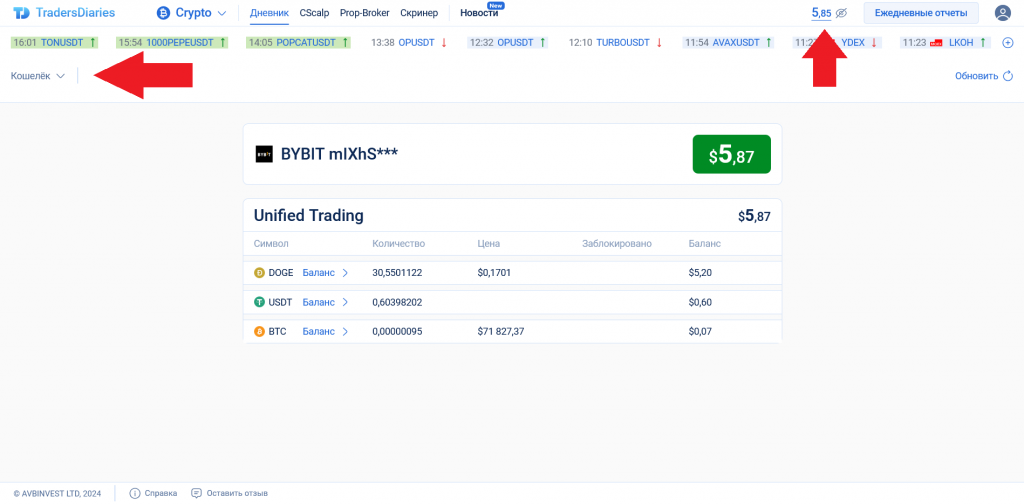Click Обновить to refresh the wallet
The height and width of the screenshot is (504, 1024).
tap(984, 76)
